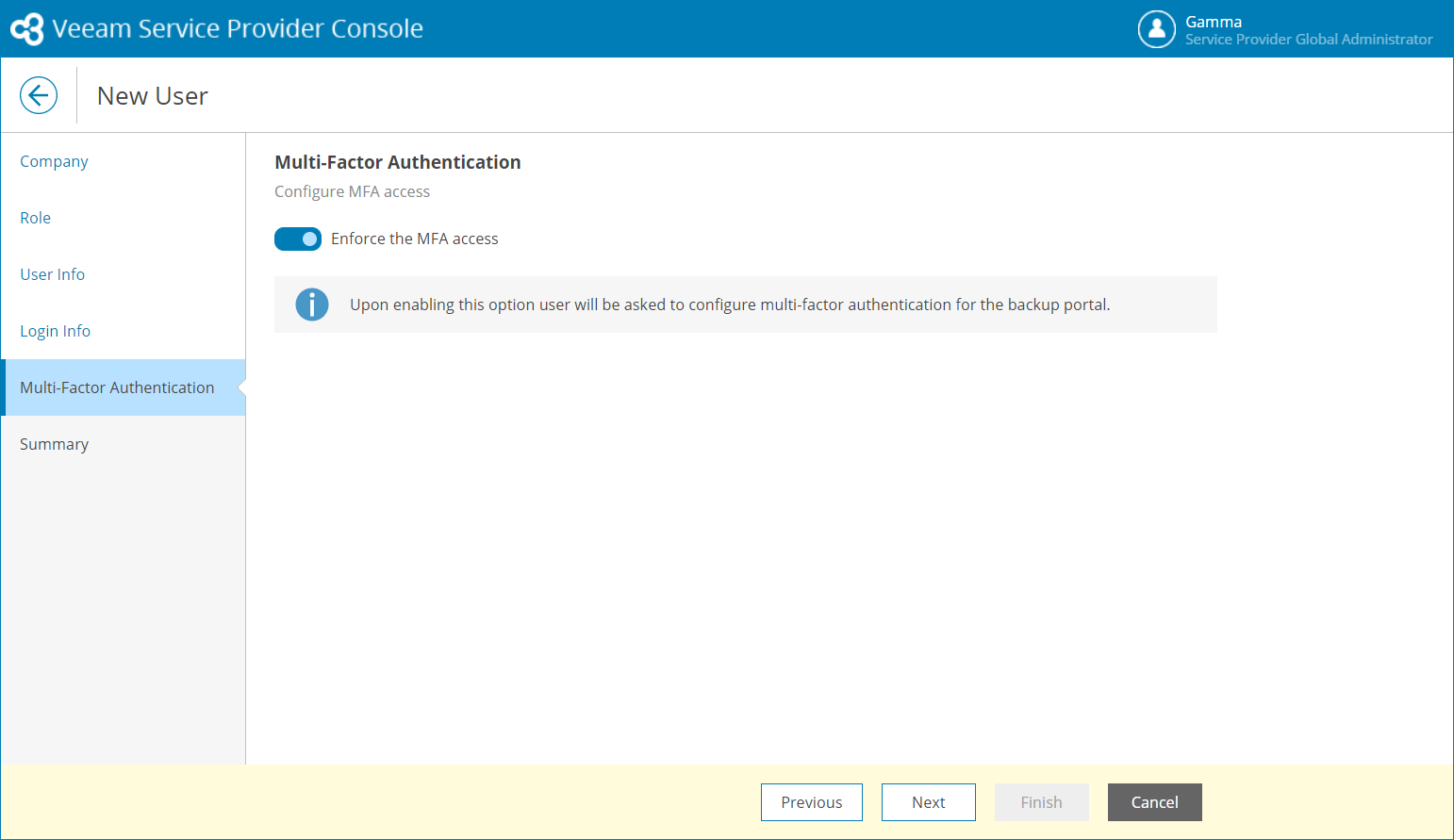This screenshot has height=840, width=1454.
Task: Click the Gamma account name
Action: click(x=1214, y=22)
